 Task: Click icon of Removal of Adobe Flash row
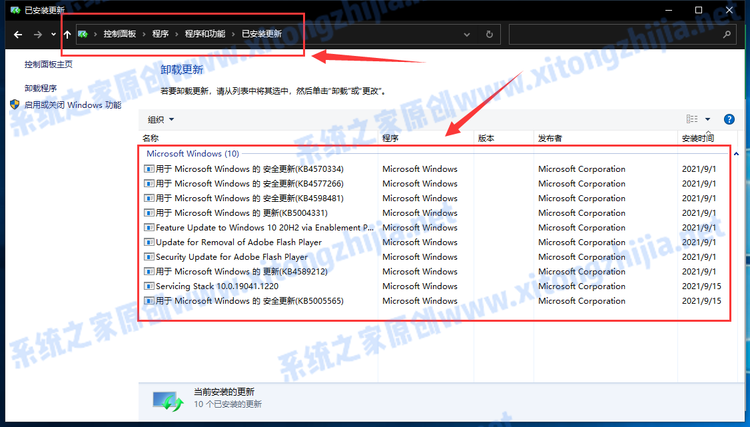(x=149, y=242)
